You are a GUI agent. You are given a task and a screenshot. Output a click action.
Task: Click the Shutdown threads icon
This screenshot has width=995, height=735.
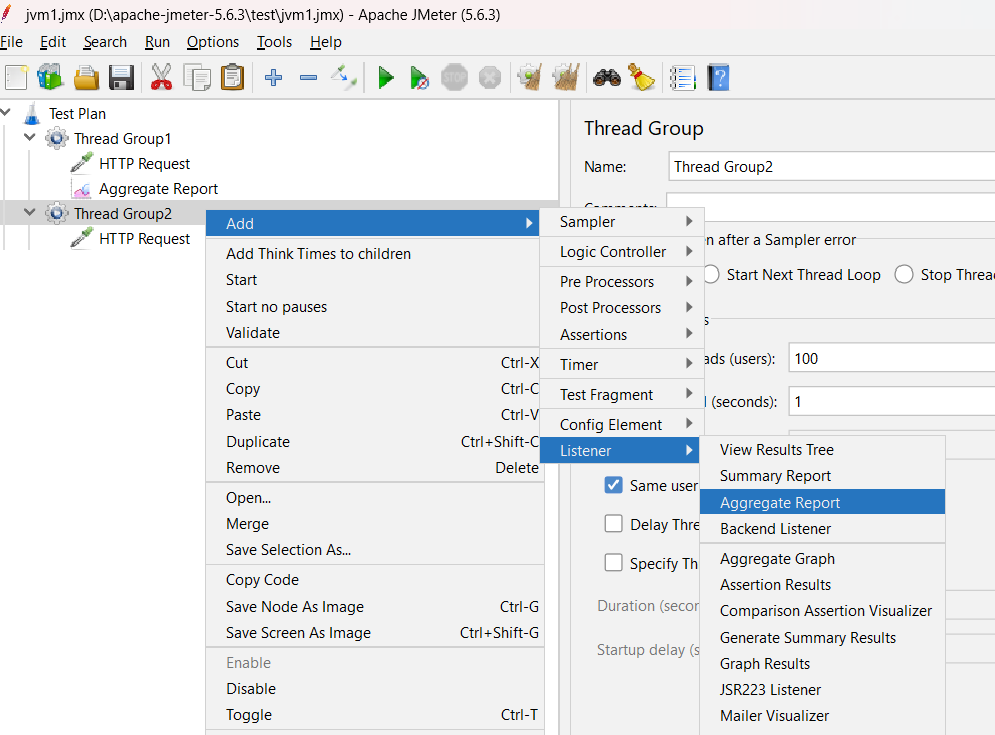(x=489, y=78)
